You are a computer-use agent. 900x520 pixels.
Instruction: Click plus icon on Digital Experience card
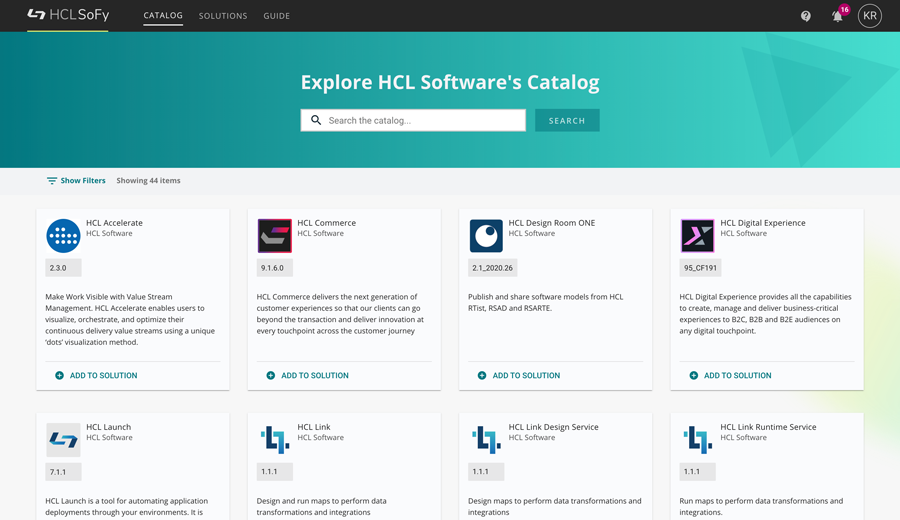click(x=693, y=375)
